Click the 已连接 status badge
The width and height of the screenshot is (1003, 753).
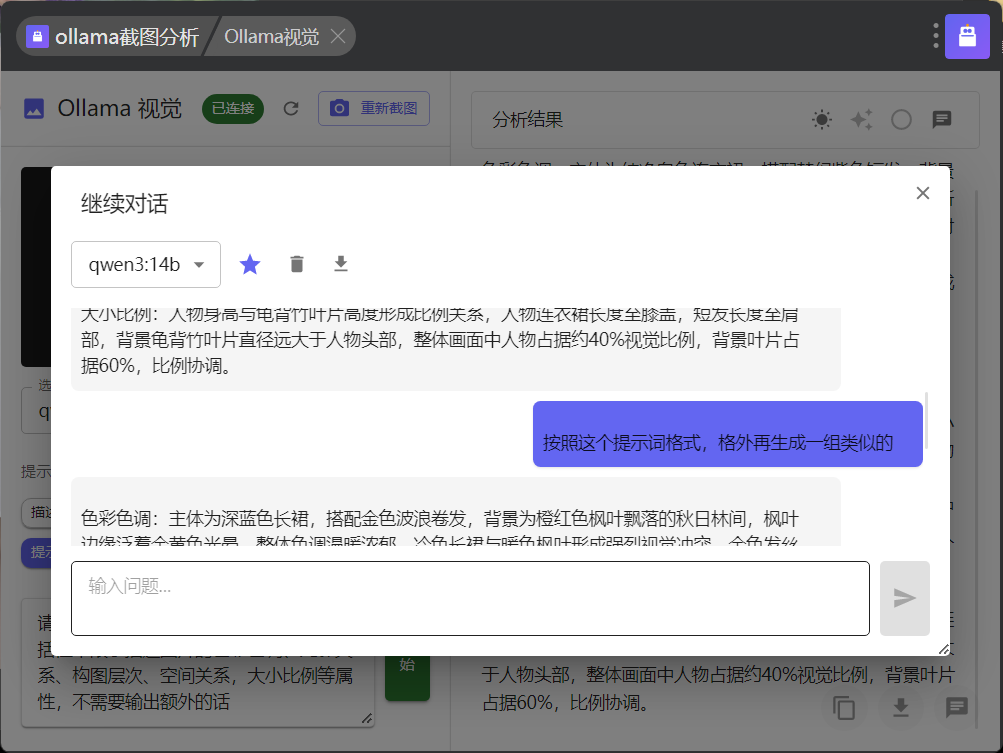(x=233, y=108)
